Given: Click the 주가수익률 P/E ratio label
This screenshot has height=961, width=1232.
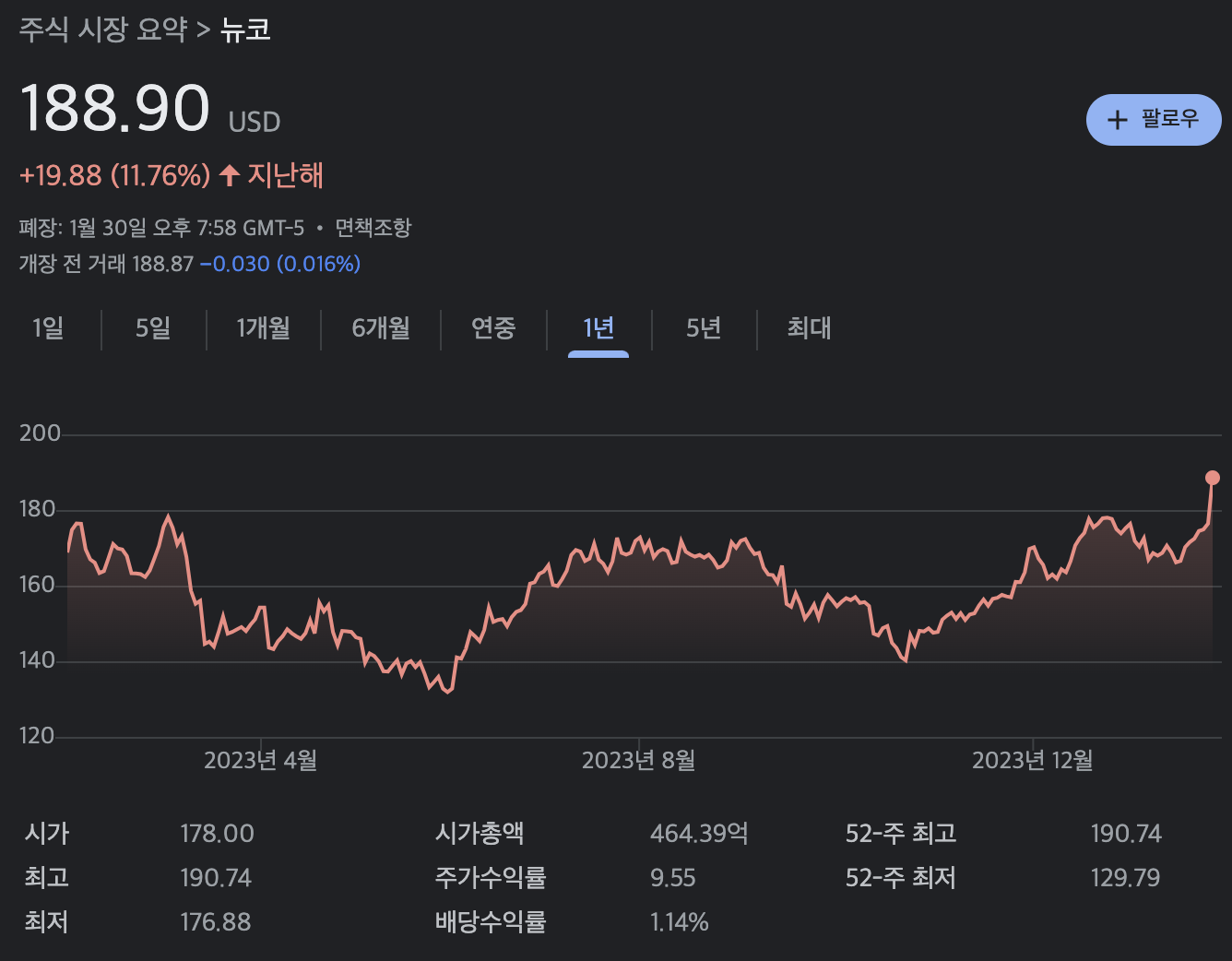Looking at the screenshot, I should (491, 878).
